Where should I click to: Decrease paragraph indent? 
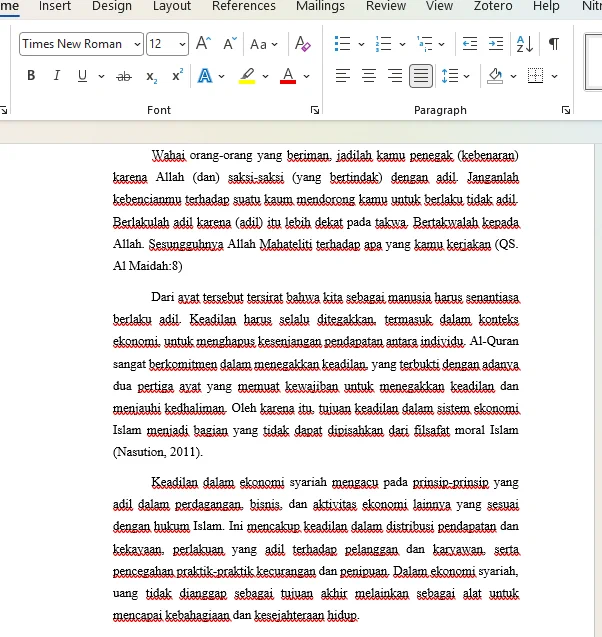pyautogui.click(x=470, y=43)
